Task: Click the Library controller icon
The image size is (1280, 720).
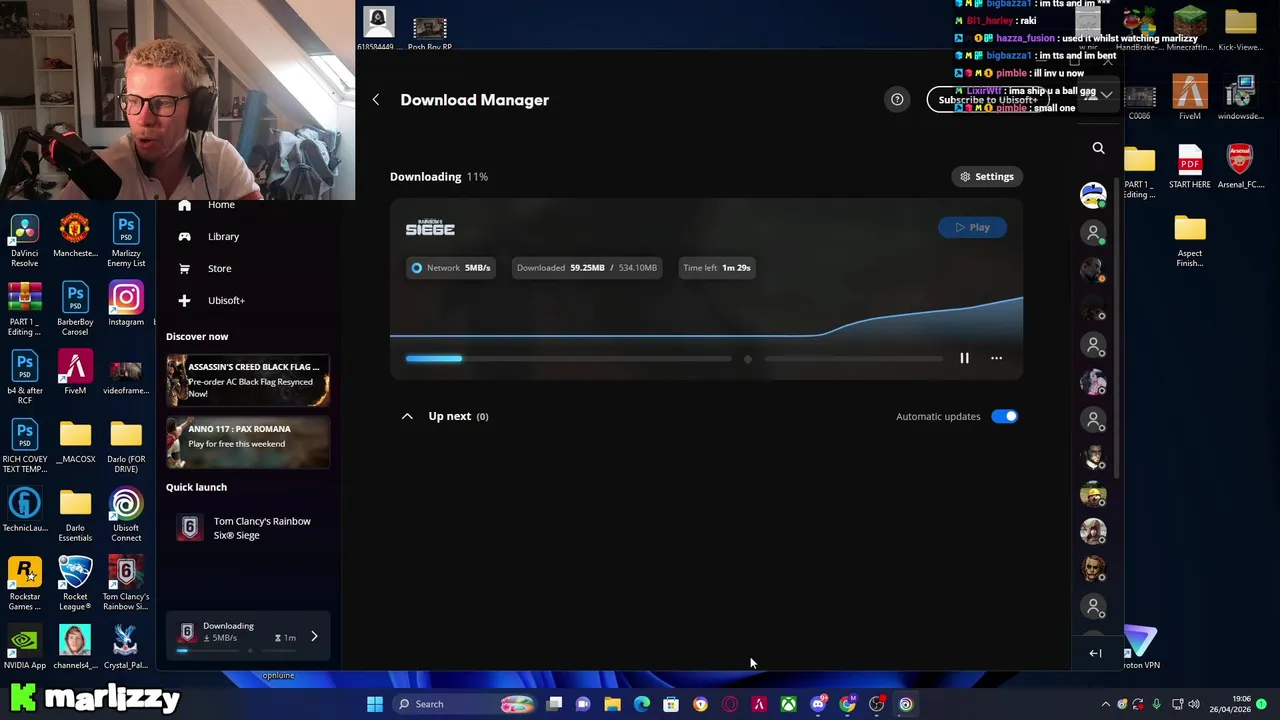Action: (x=184, y=237)
